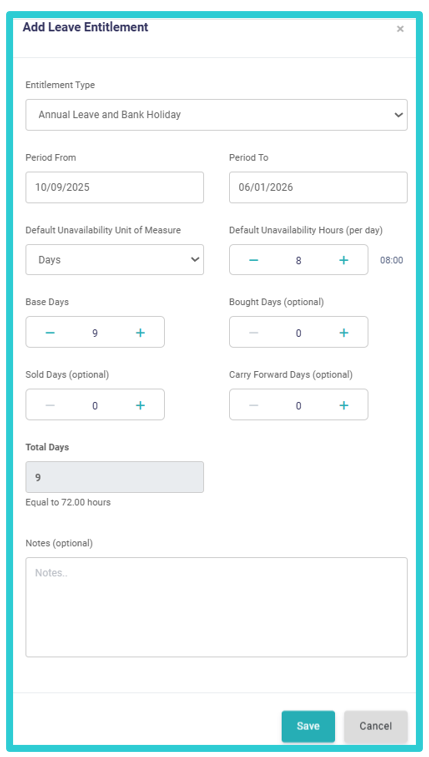Increase Carry Forward Days with plus icon

tap(344, 405)
